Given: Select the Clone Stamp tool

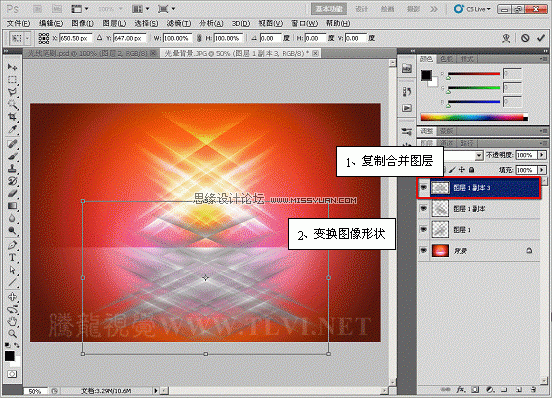Looking at the screenshot, I should coord(12,169).
